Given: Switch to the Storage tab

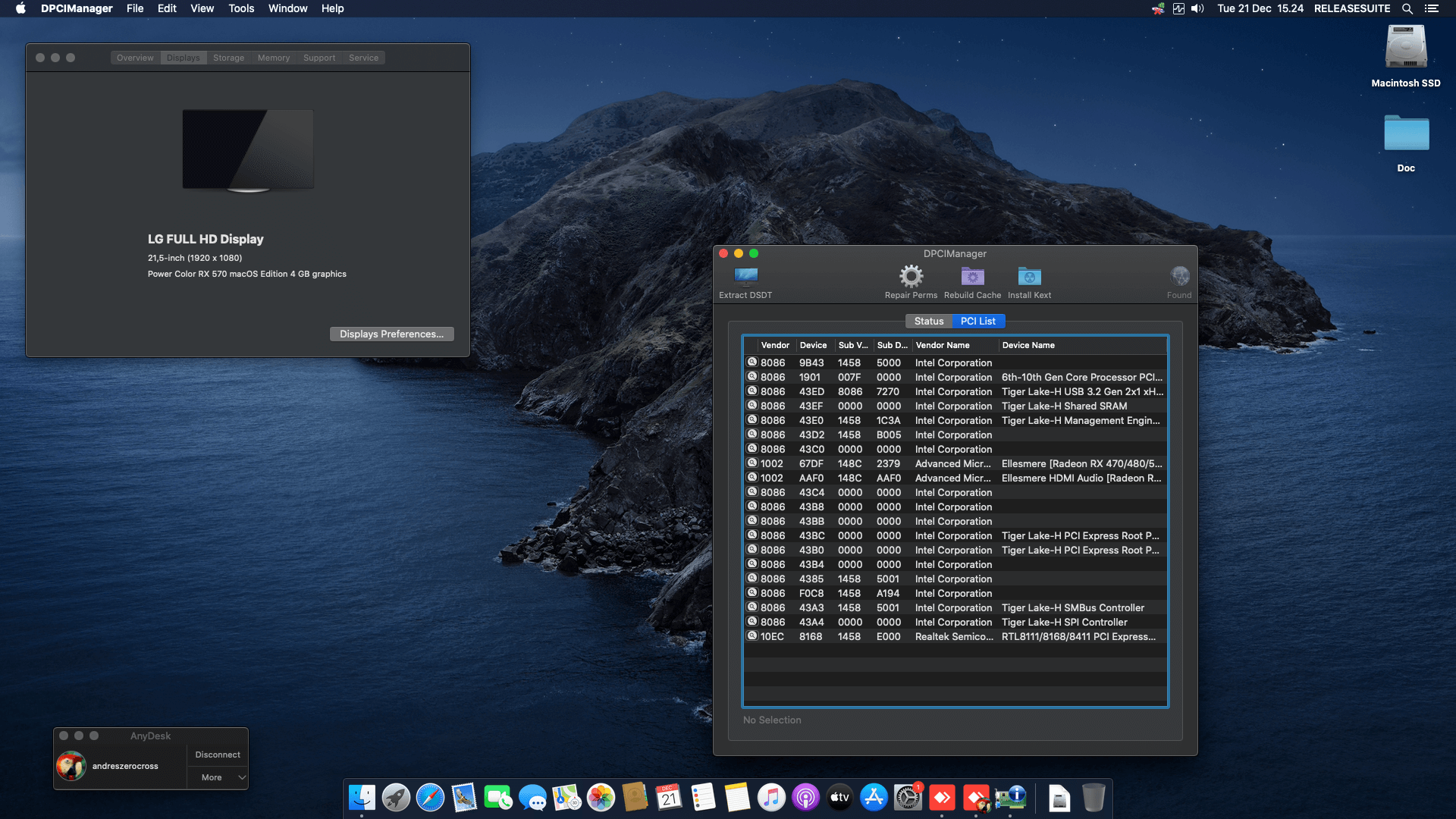Looking at the screenshot, I should point(228,58).
